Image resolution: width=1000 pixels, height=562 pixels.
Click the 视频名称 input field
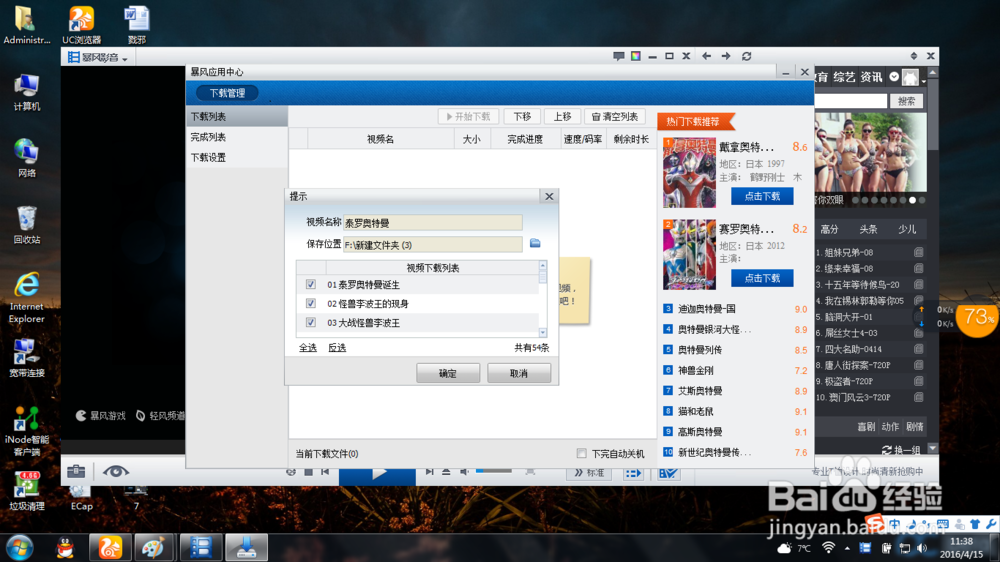point(433,223)
